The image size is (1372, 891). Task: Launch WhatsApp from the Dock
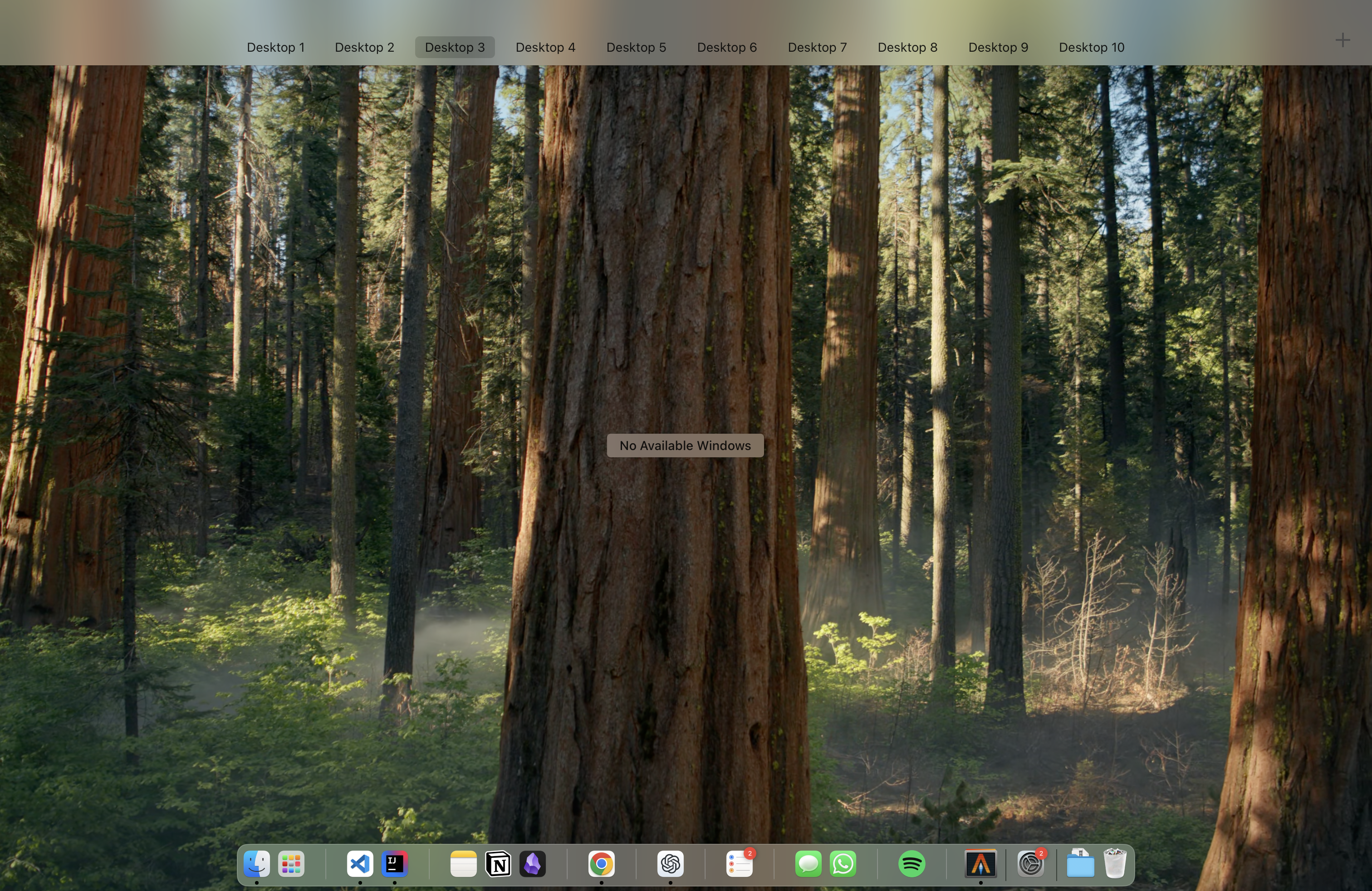click(843, 864)
